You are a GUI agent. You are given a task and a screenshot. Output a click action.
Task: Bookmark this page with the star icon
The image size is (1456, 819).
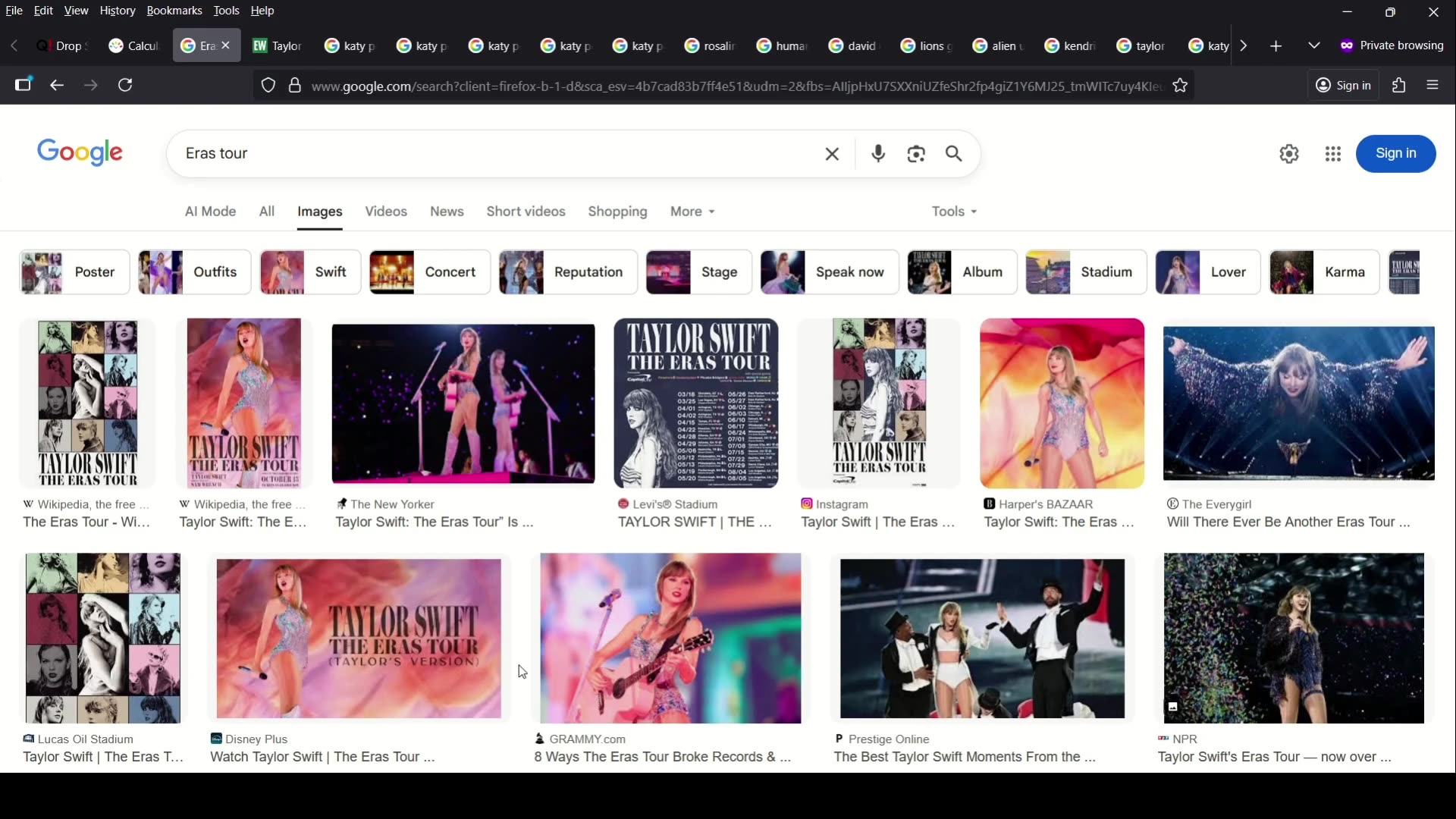[x=1180, y=86]
